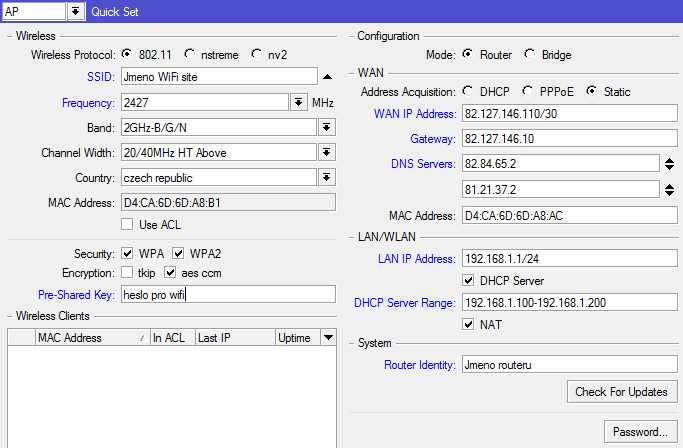Expand the Country dropdown
Viewport: 683px width, 448px height.
point(326,178)
